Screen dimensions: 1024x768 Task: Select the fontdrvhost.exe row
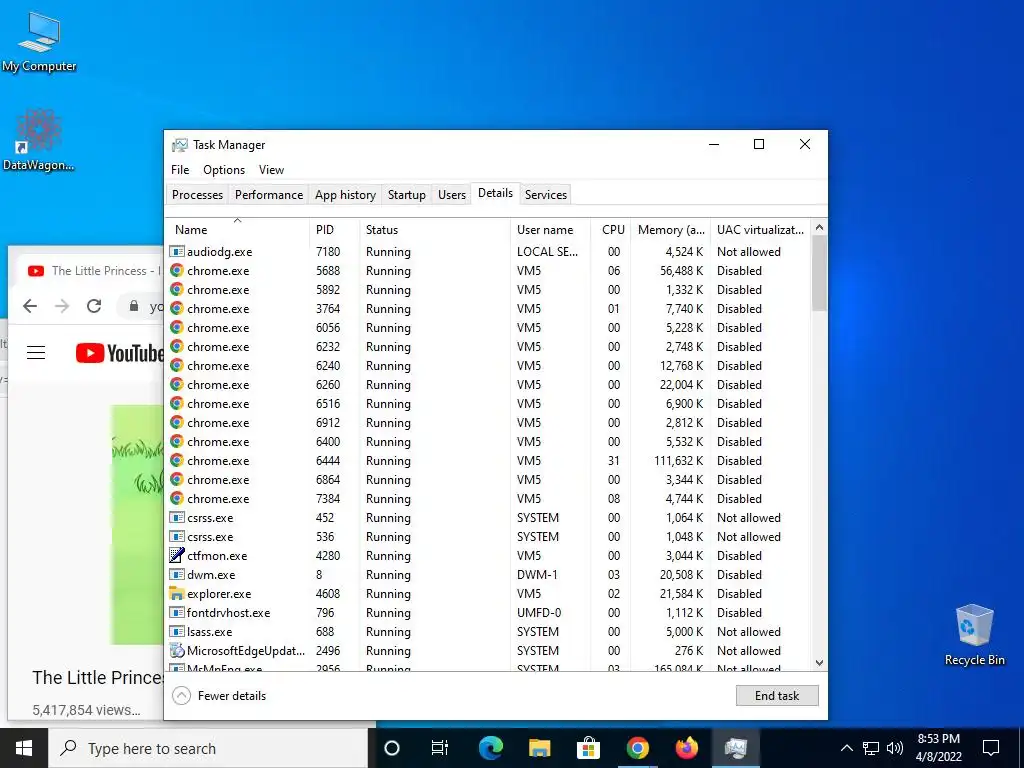pyautogui.click(x=488, y=613)
